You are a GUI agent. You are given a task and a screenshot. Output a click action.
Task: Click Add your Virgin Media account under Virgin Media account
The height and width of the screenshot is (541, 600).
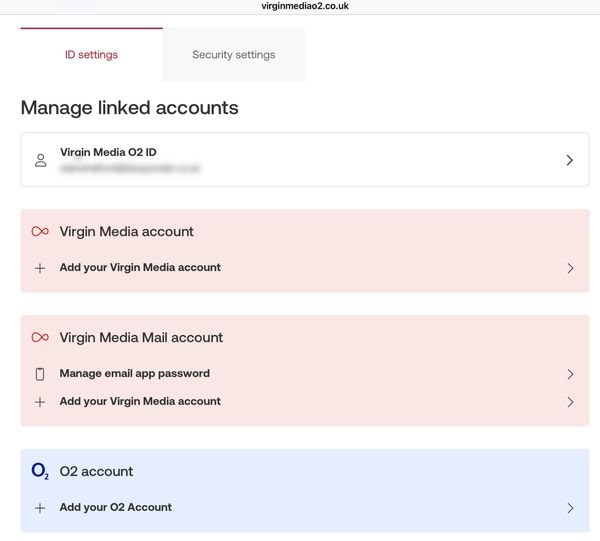click(140, 268)
